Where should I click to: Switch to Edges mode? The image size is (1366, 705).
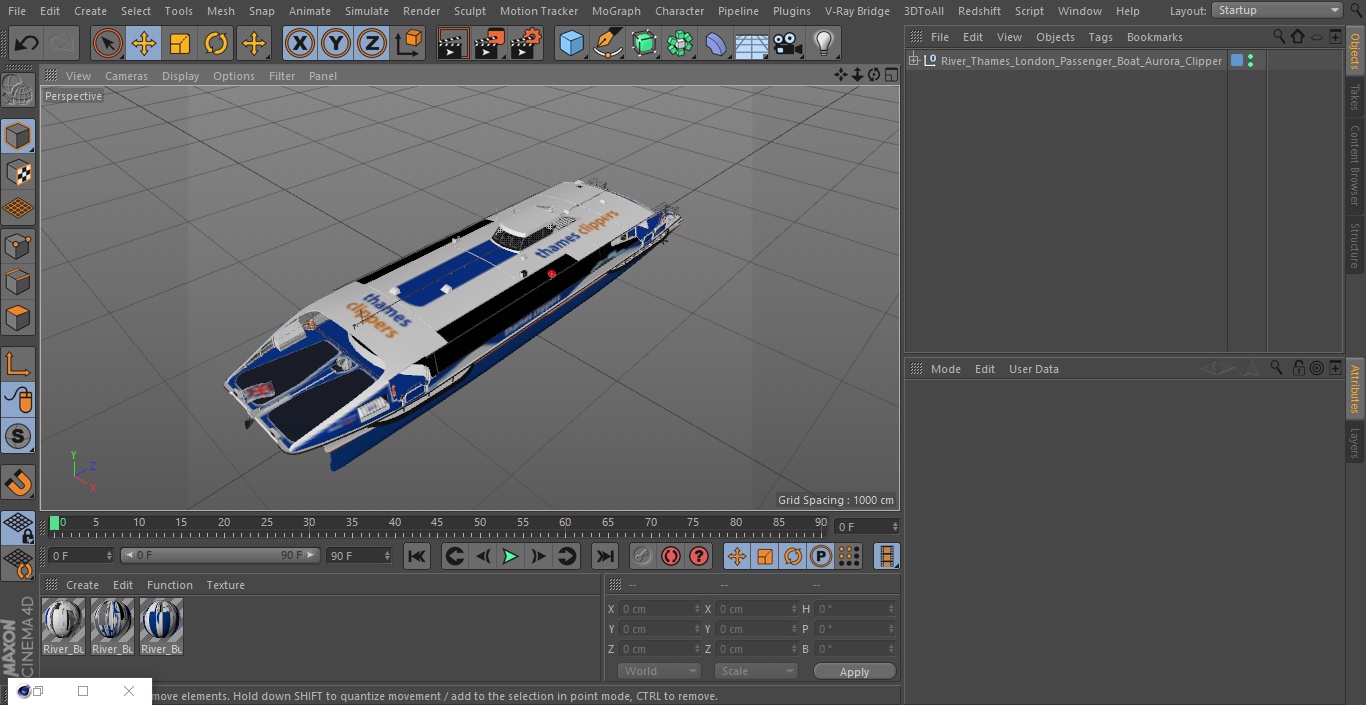click(18, 282)
